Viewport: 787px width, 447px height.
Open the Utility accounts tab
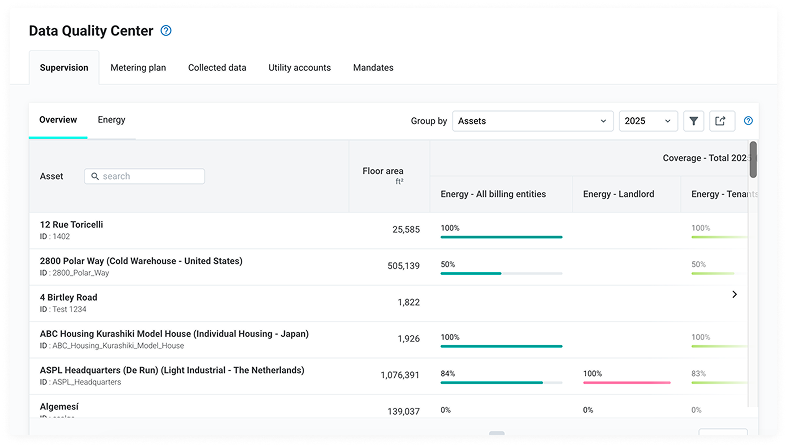pyautogui.click(x=299, y=68)
